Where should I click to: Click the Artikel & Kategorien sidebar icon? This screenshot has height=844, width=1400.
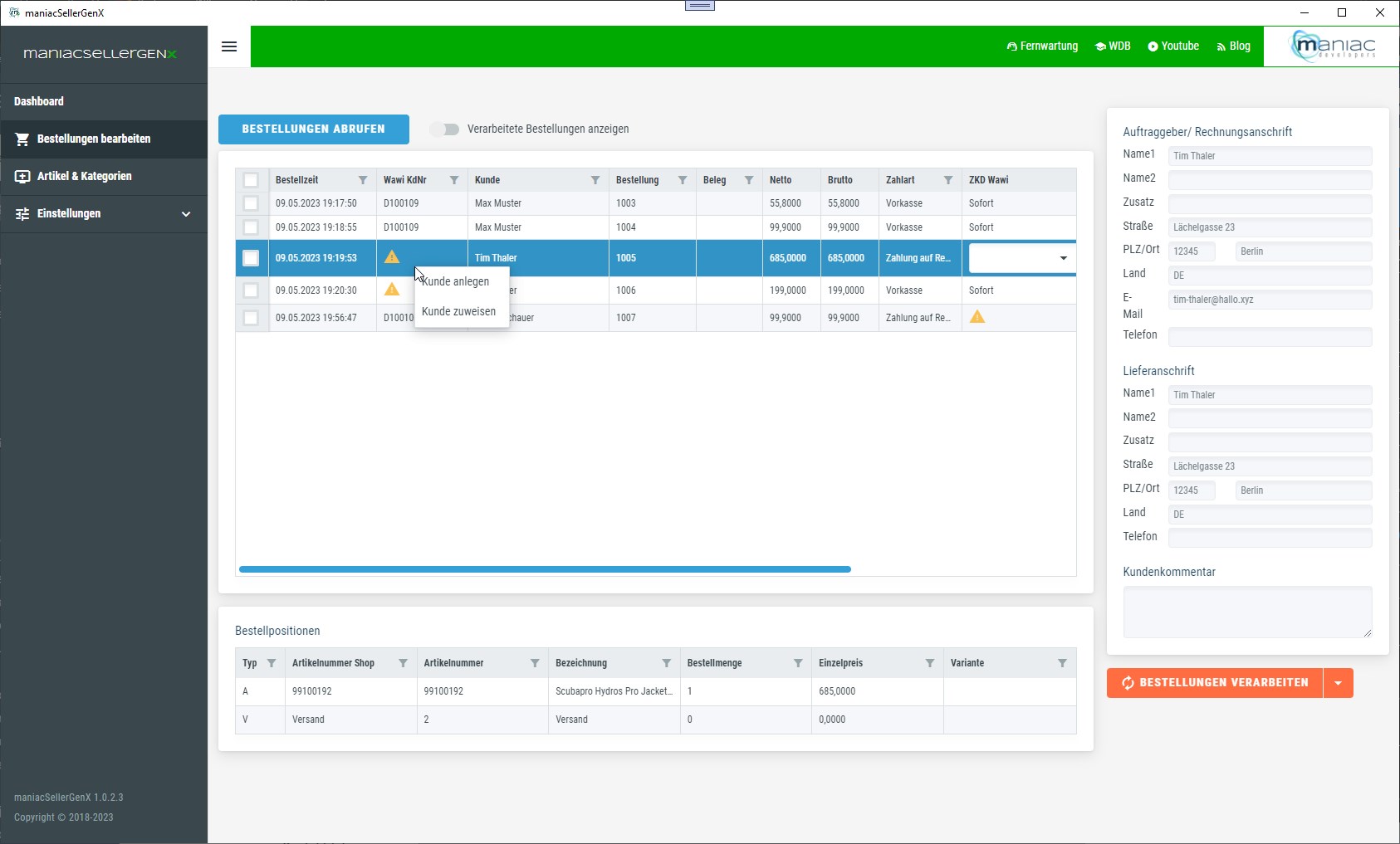pyautogui.click(x=22, y=176)
